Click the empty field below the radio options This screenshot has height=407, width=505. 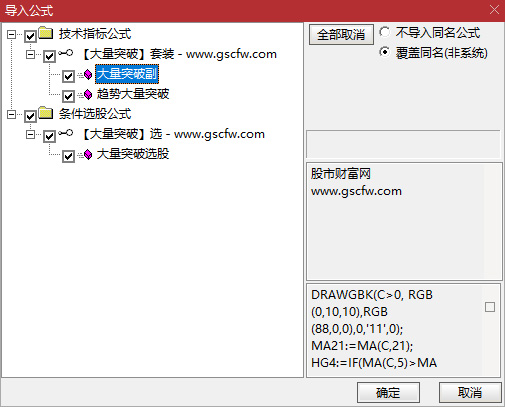pyautogui.click(x=403, y=144)
